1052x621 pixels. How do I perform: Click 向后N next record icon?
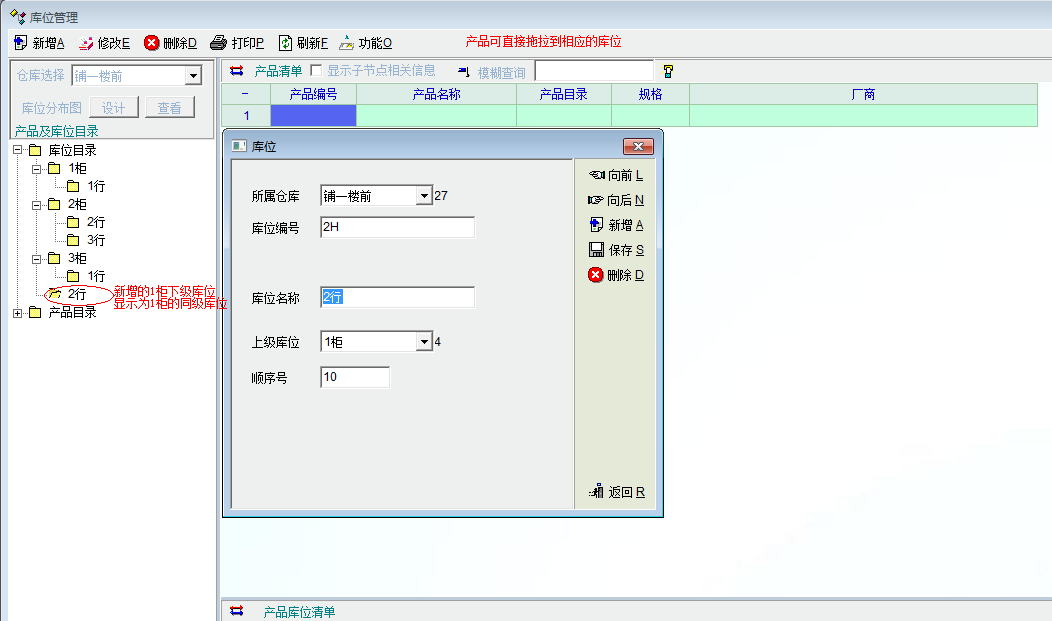[x=596, y=200]
